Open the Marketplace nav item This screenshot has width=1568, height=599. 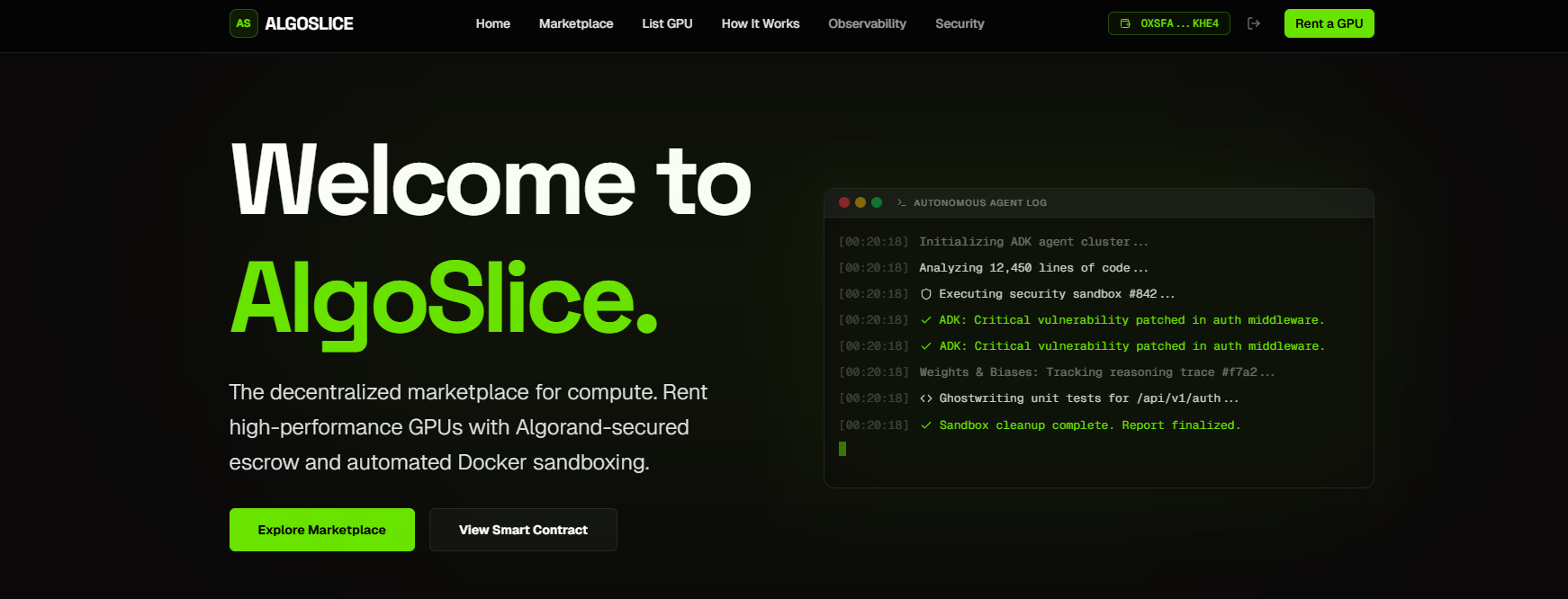click(x=576, y=23)
